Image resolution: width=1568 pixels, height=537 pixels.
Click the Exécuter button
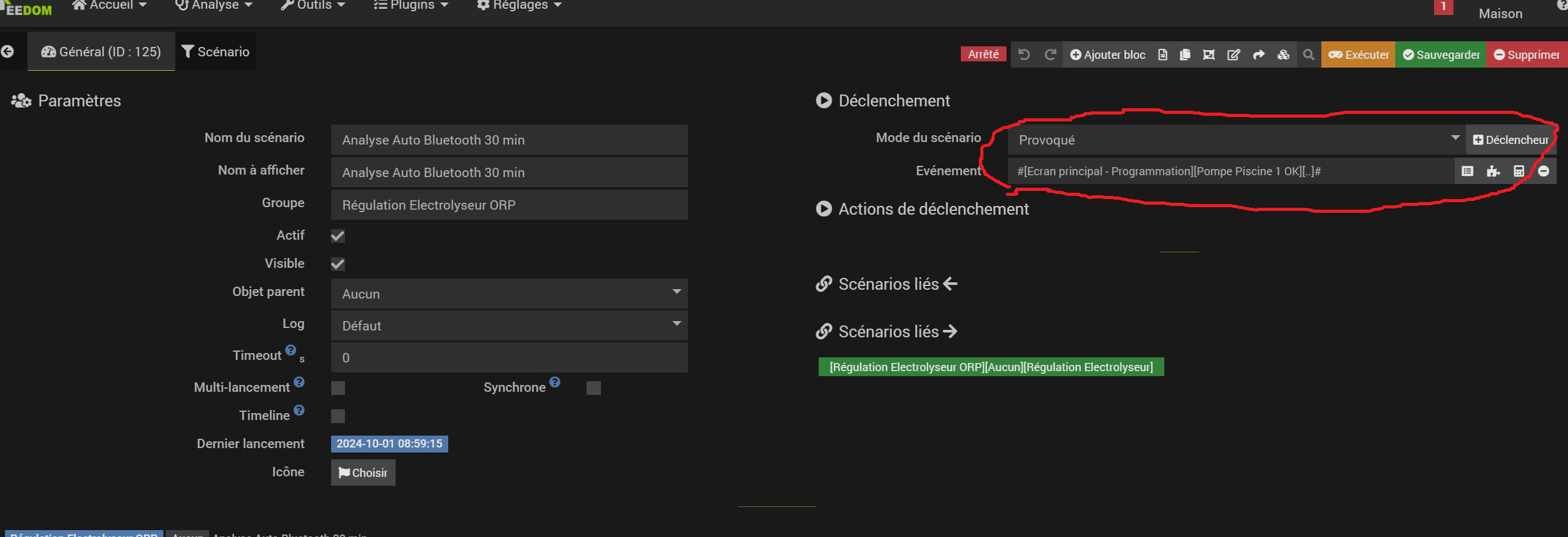[1358, 54]
